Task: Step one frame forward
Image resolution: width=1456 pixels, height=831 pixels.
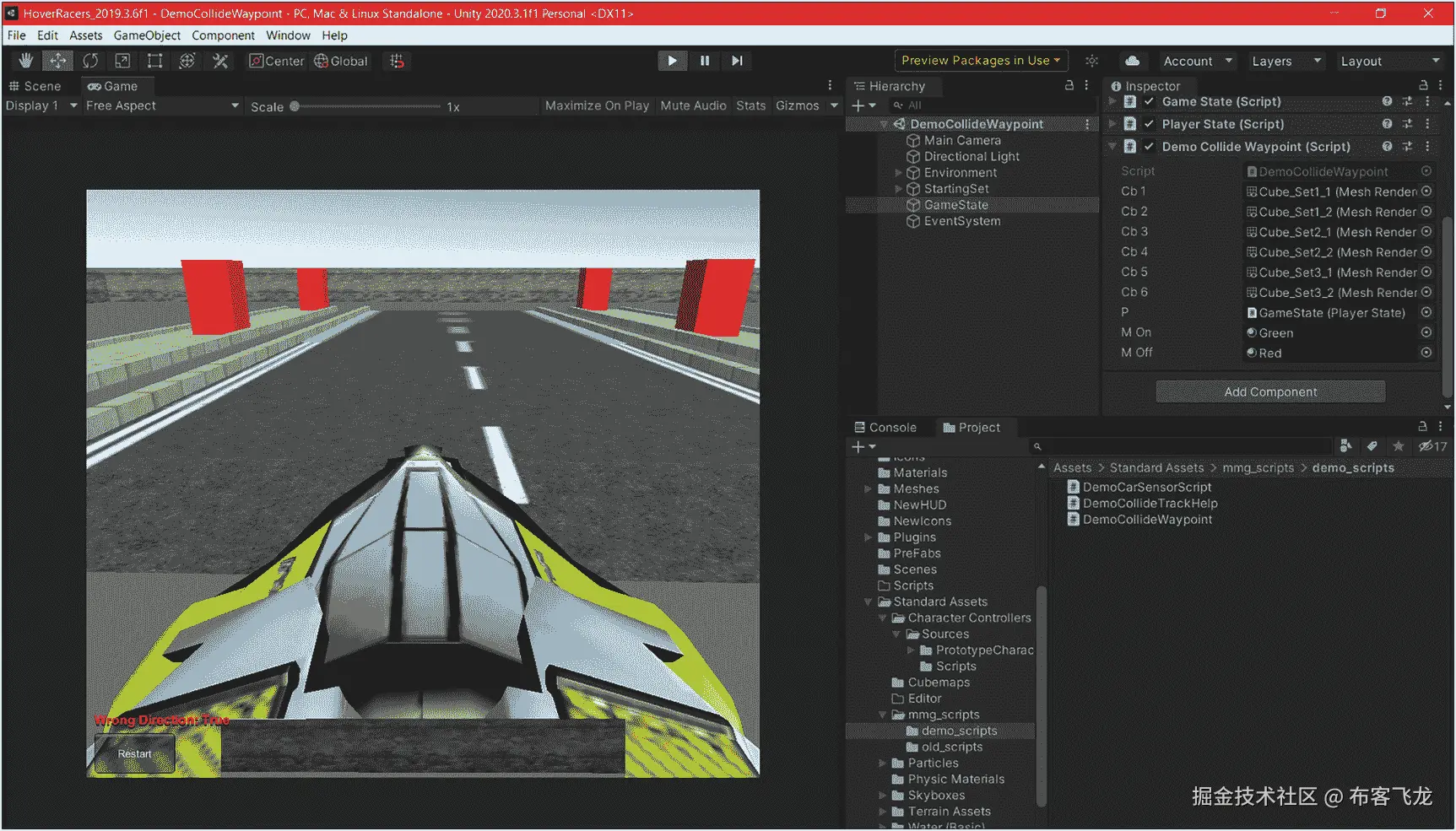Action: [737, 61]
